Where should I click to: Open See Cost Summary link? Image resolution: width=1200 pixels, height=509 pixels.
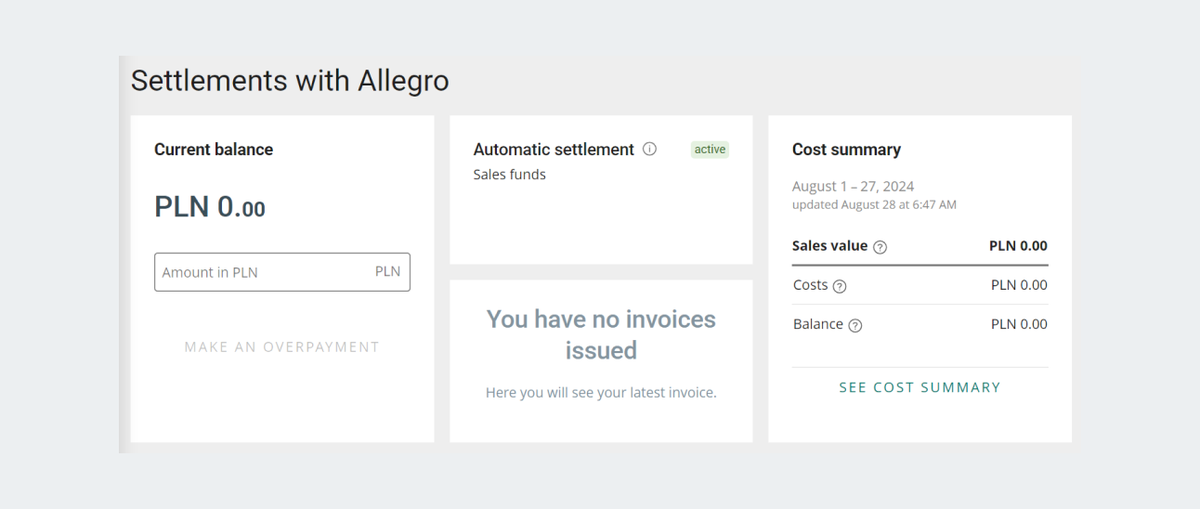pyautogui.click(x=920, y=387)
